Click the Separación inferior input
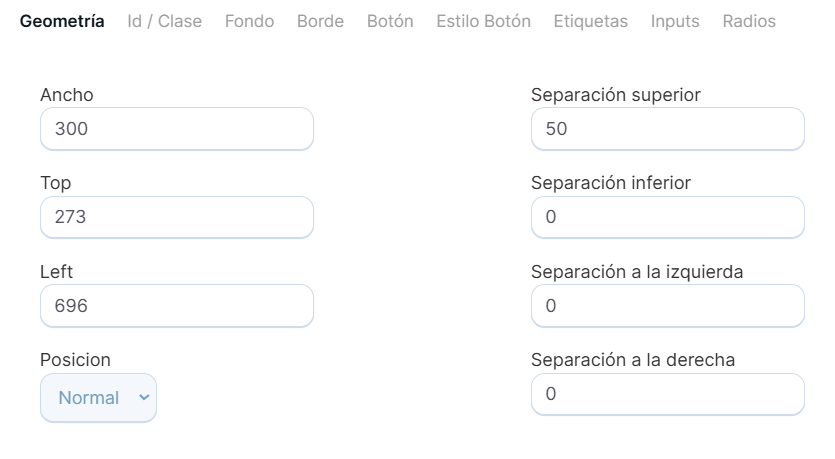Image resolution: width=835 pixels, height=459 pixels. pyautogui.click(x=667, y=217)
